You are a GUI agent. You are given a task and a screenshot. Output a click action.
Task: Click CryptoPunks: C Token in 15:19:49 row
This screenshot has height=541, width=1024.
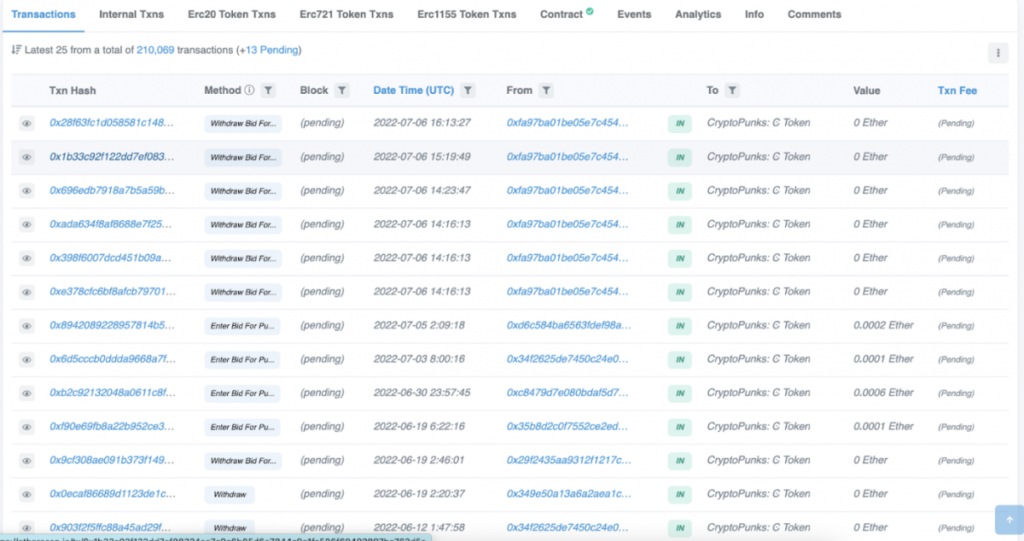(758, 157)
